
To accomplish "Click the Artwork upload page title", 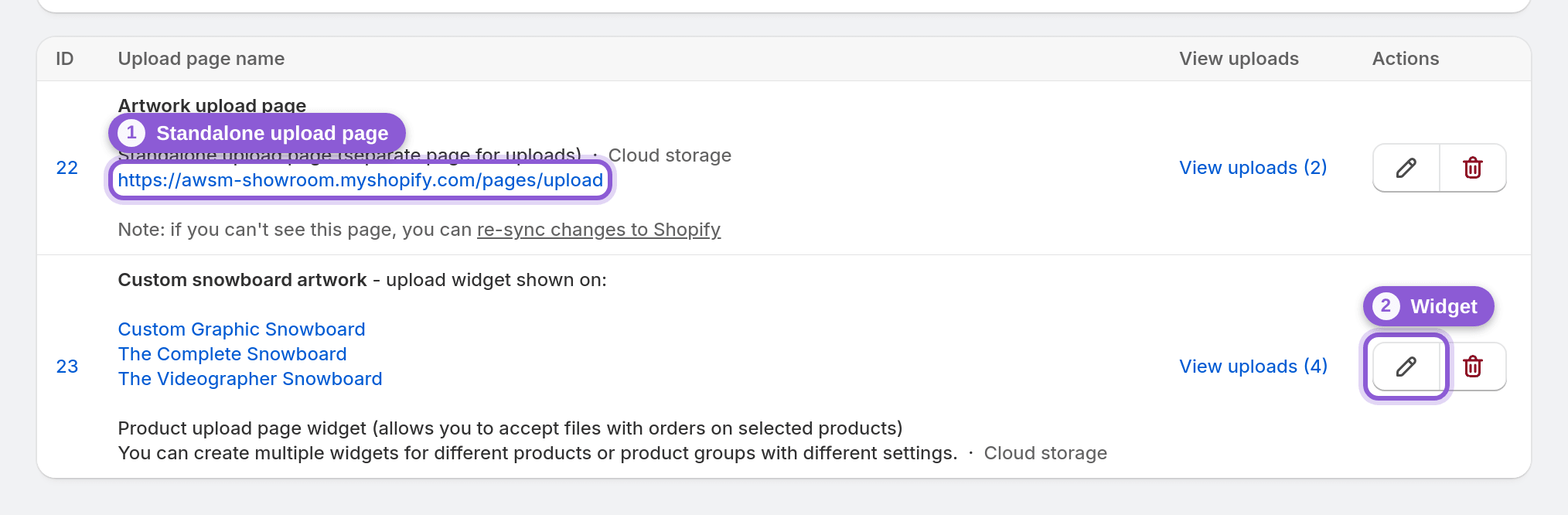I will point(212,105).
